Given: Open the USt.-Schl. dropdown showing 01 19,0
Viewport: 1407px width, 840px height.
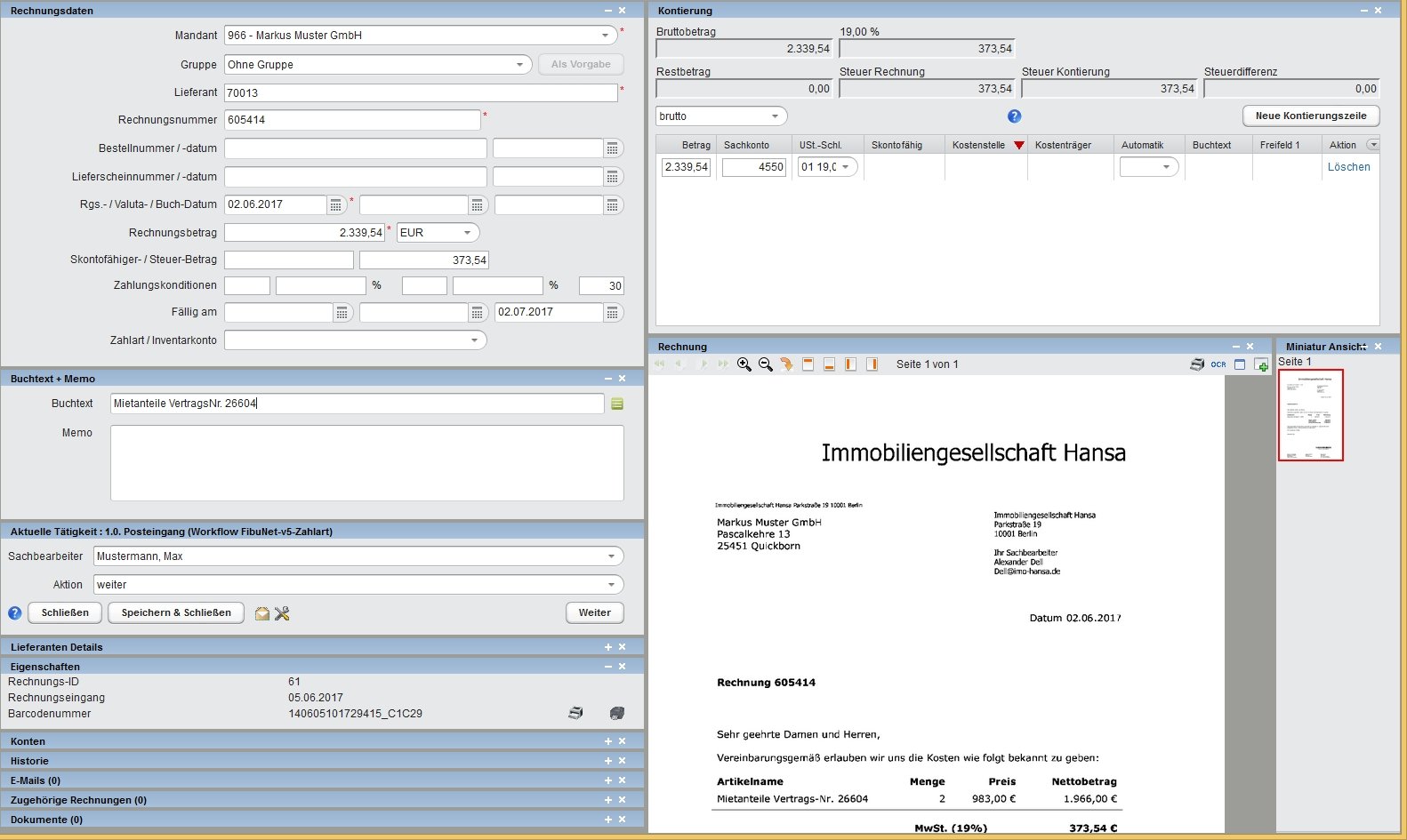Looking at the screenshot, I should [846, 167].
